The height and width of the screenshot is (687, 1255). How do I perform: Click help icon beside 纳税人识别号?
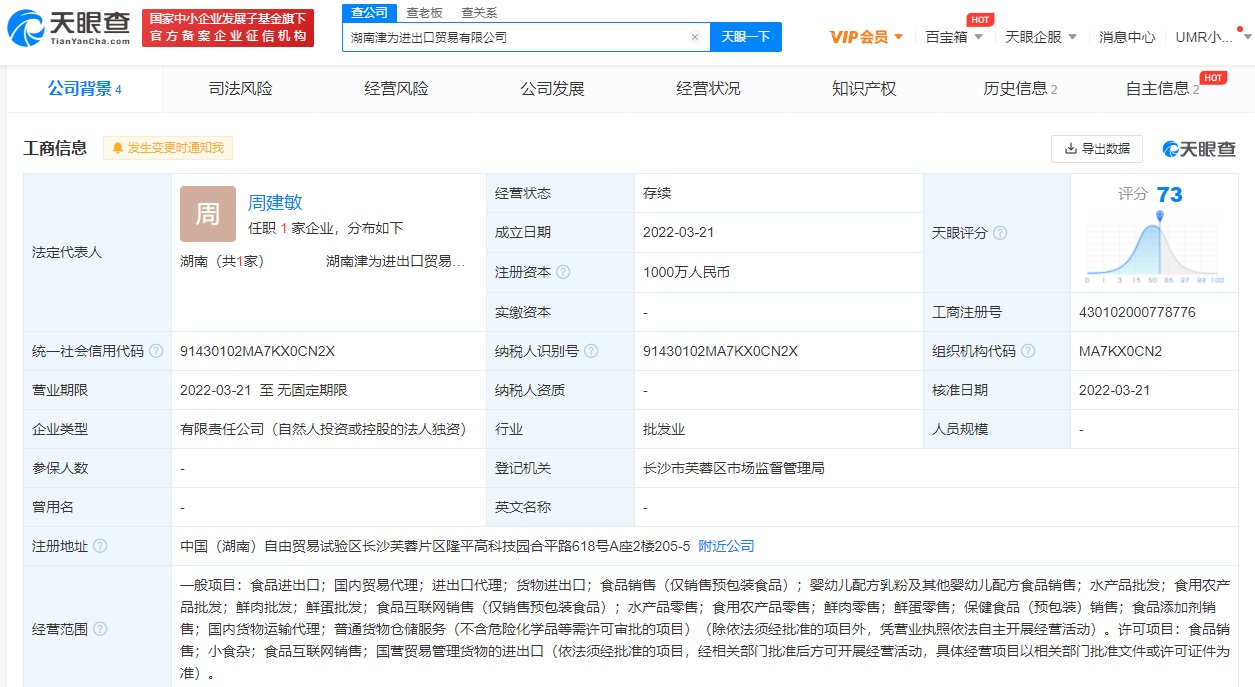(591, 351)
